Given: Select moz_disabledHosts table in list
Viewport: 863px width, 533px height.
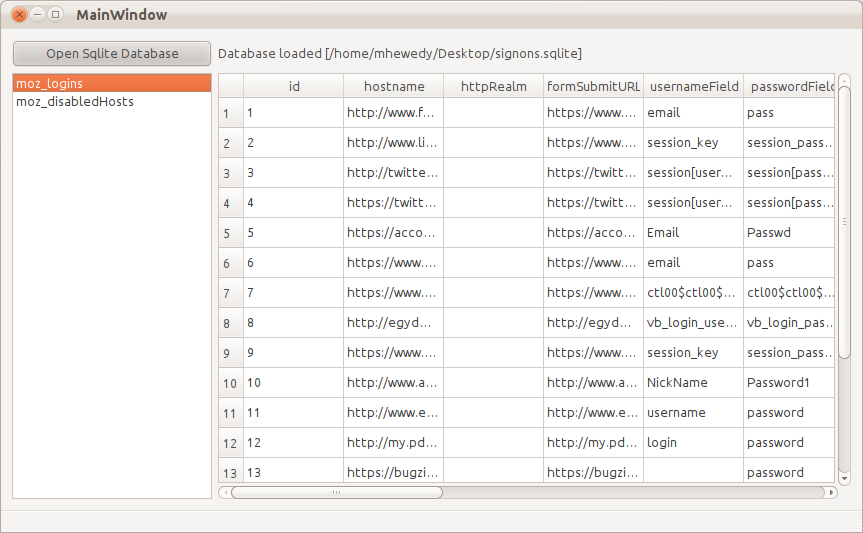Looking at the screenshot, I should click(x=112, y=101).
